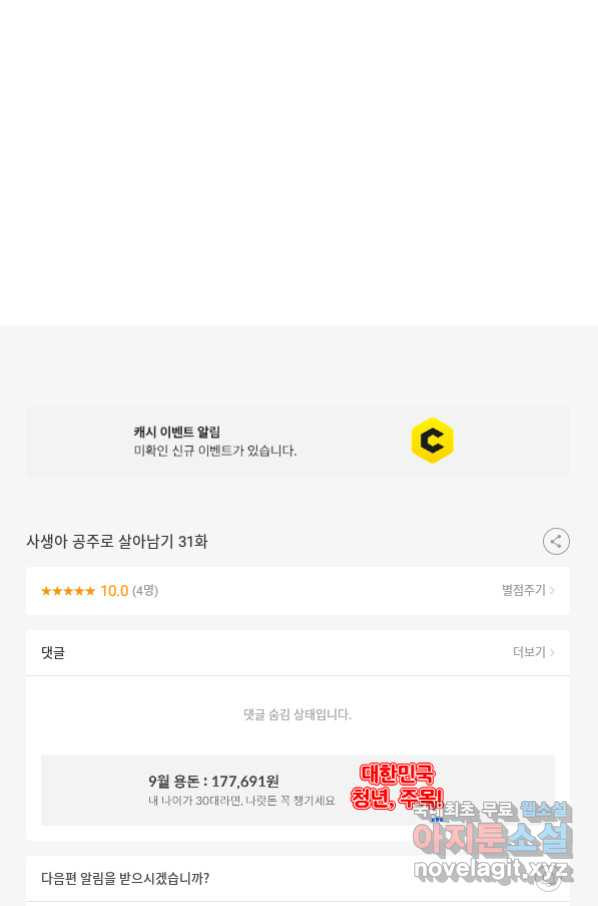Viewport: 598px width, 906px height.
Task: Click the share icon beside the episode title
Action: 556,541
